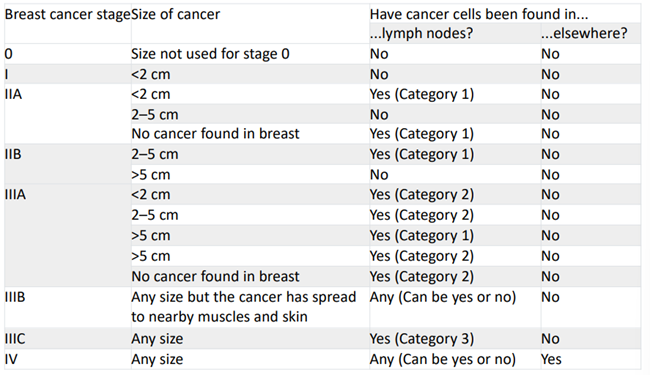Viewport: 650px width, 375px height.
Task: Click the ...elsewhere? subheader
Action: [584, 33]
